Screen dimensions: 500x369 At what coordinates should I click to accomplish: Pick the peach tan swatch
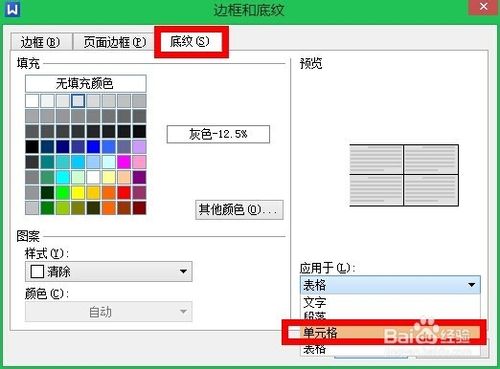(x=124, y=177)
